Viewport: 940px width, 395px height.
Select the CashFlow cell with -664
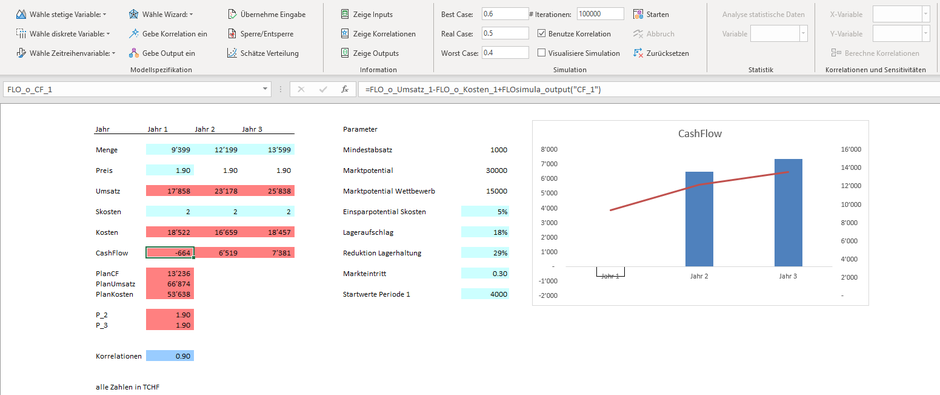click(170, 252)
